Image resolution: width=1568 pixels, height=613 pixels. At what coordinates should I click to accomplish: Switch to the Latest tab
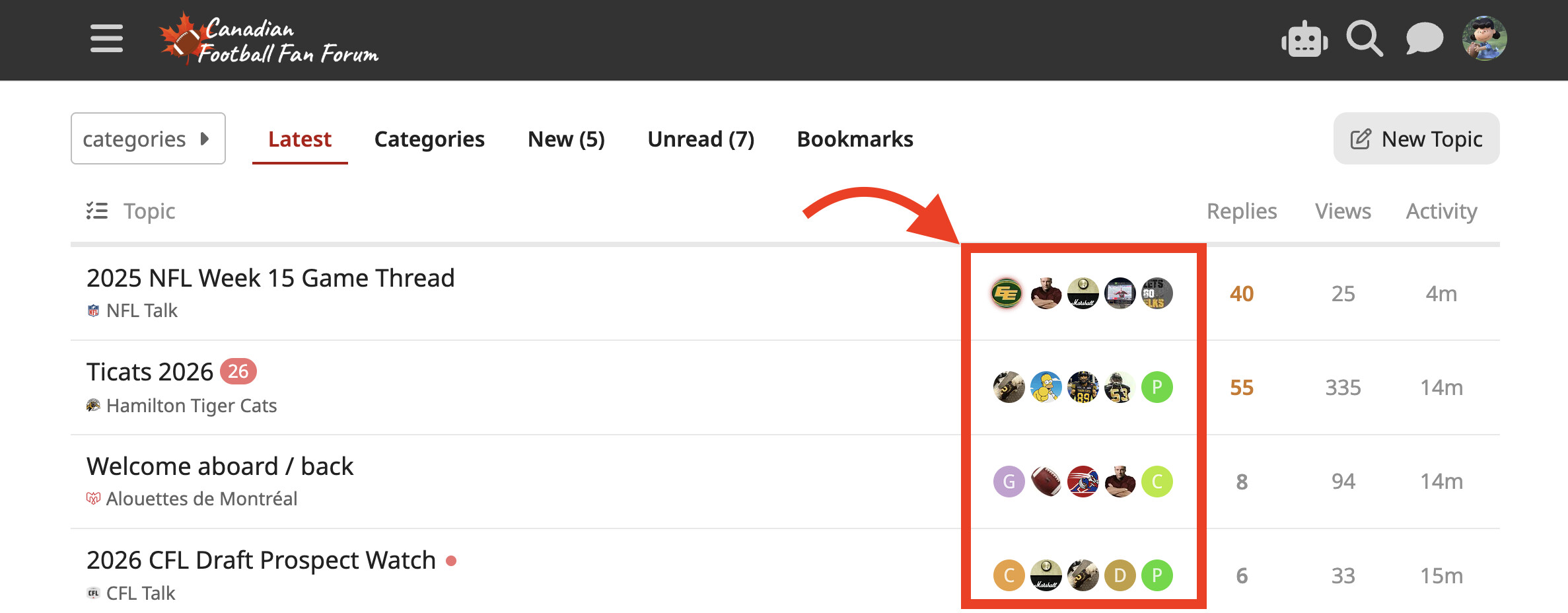[299, 139]
